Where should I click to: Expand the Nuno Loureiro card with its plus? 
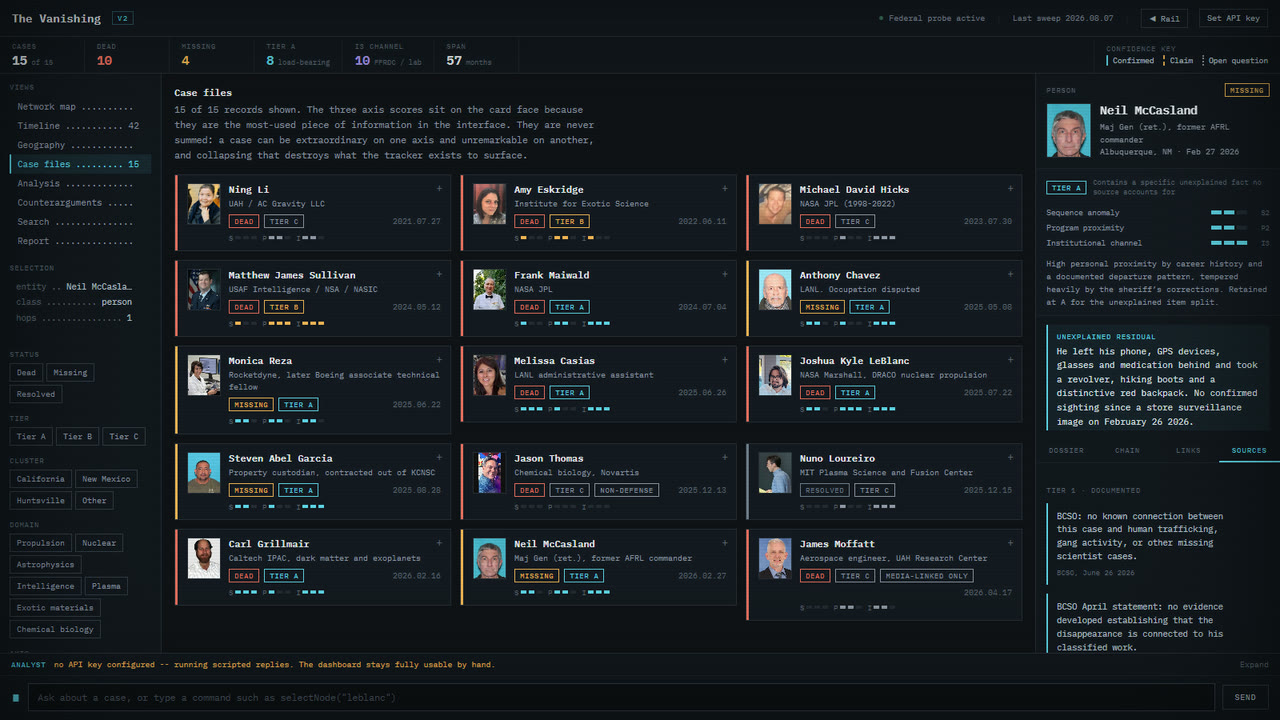point(1010,458)
